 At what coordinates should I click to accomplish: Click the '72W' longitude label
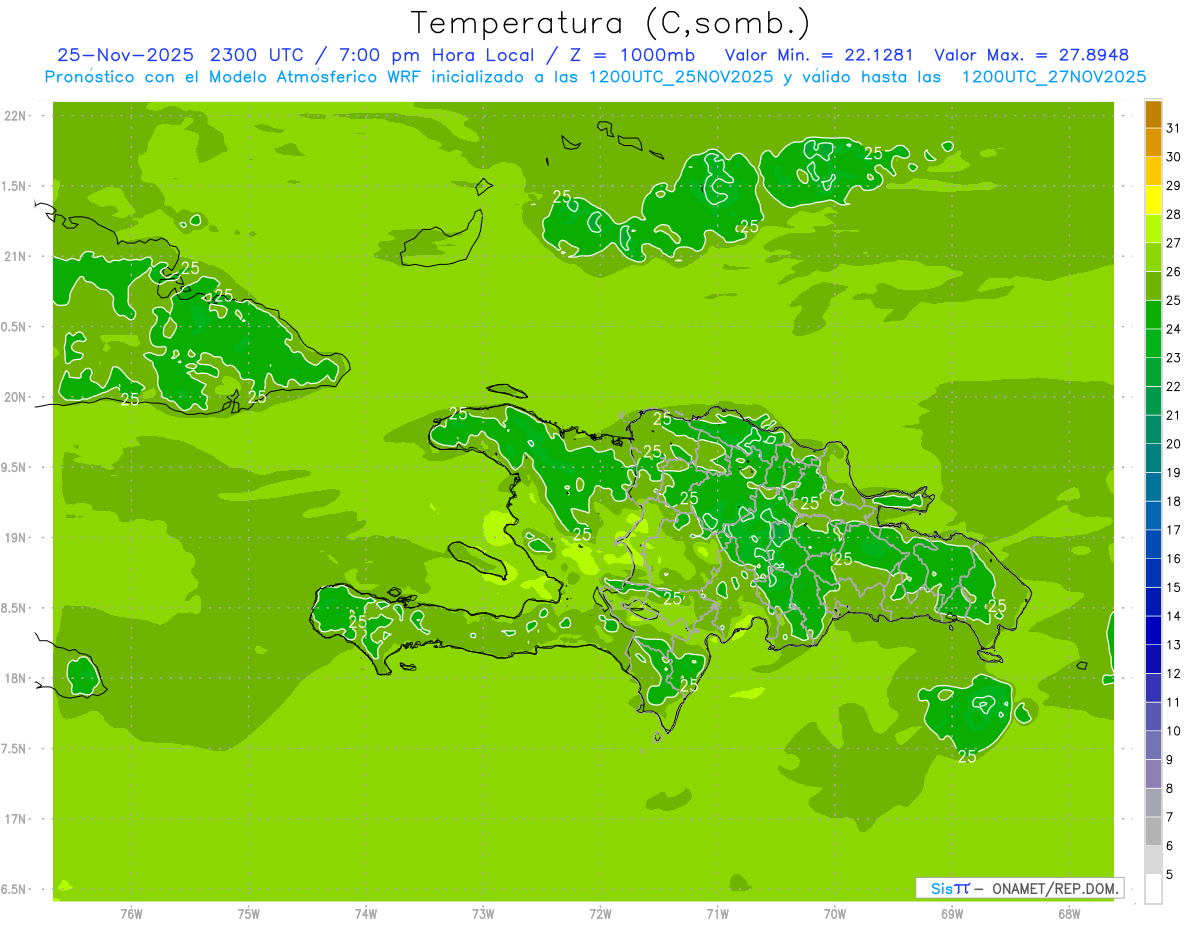click(x=600, y=914)
